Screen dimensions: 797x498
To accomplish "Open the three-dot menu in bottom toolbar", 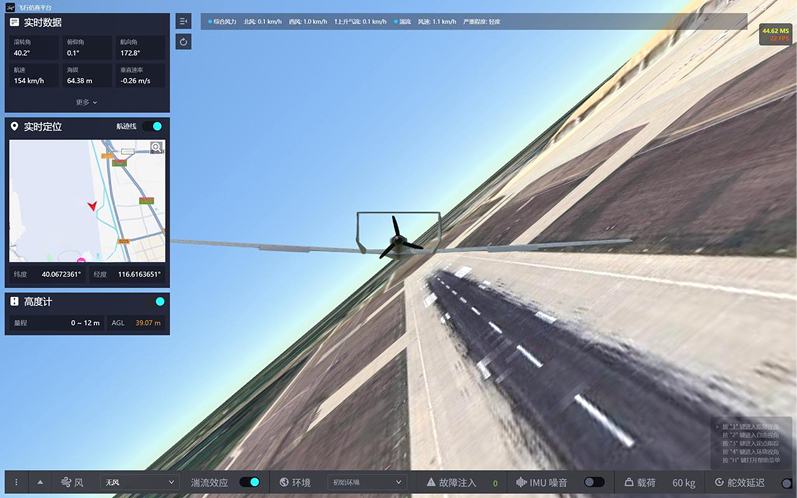I will [x=16, y=482].
